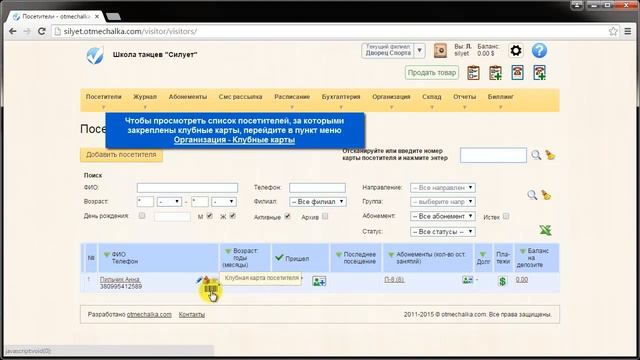Open the Абонементы menu
The image size is (640, 360).
188,97
